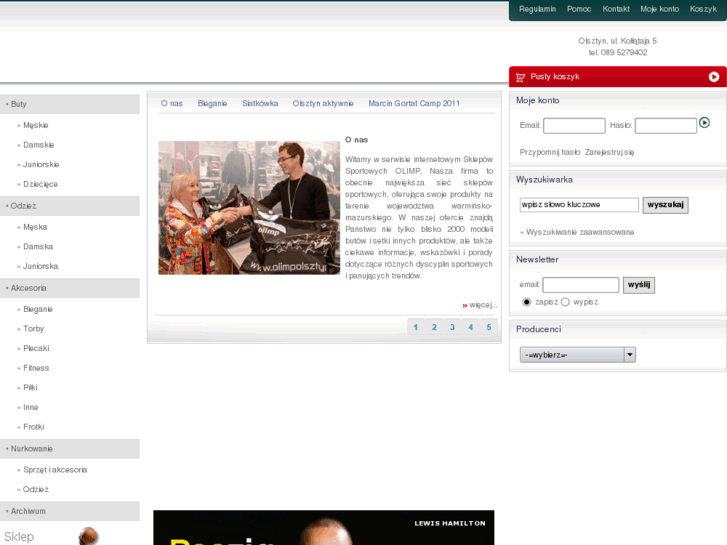Image resolution: width=727 pixels, height=545 pixels.
Task: Switch to the Olsztyn aktywnie tab
Action: [x=323, y=103]
